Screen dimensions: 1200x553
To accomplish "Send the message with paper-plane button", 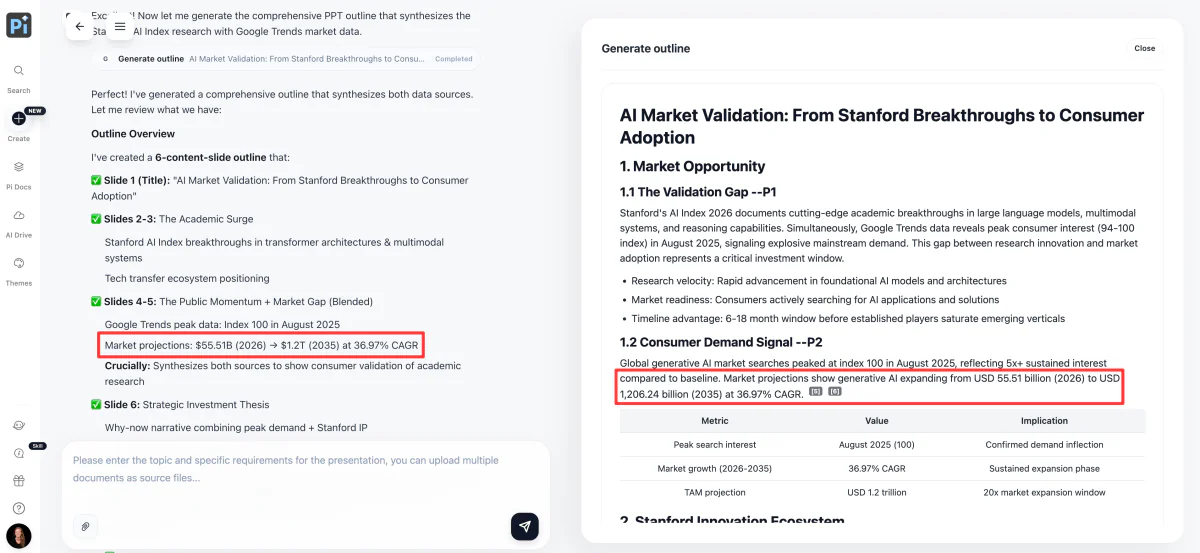I will [x=525, y=526].
